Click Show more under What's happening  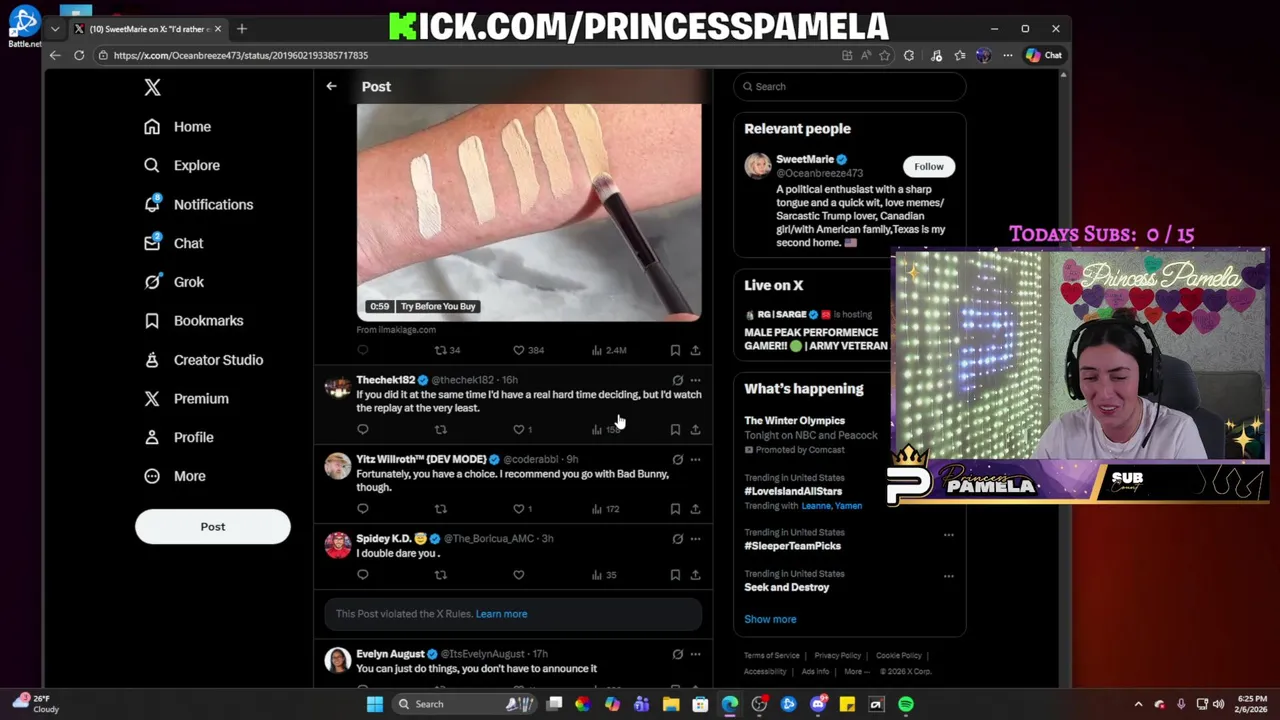[x=770, y=619]
